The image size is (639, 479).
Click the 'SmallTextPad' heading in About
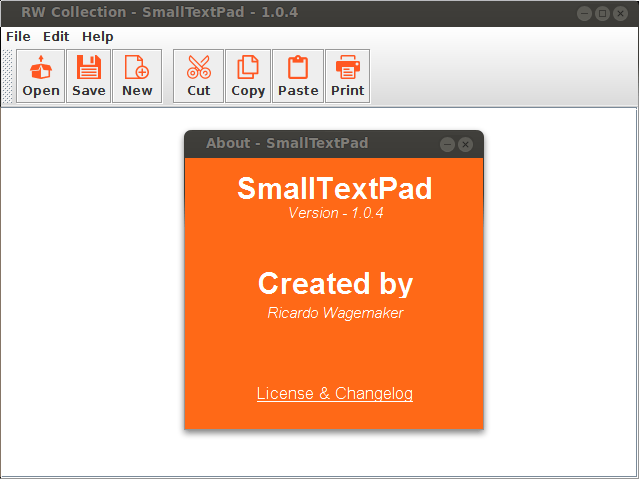pos(335,188)
